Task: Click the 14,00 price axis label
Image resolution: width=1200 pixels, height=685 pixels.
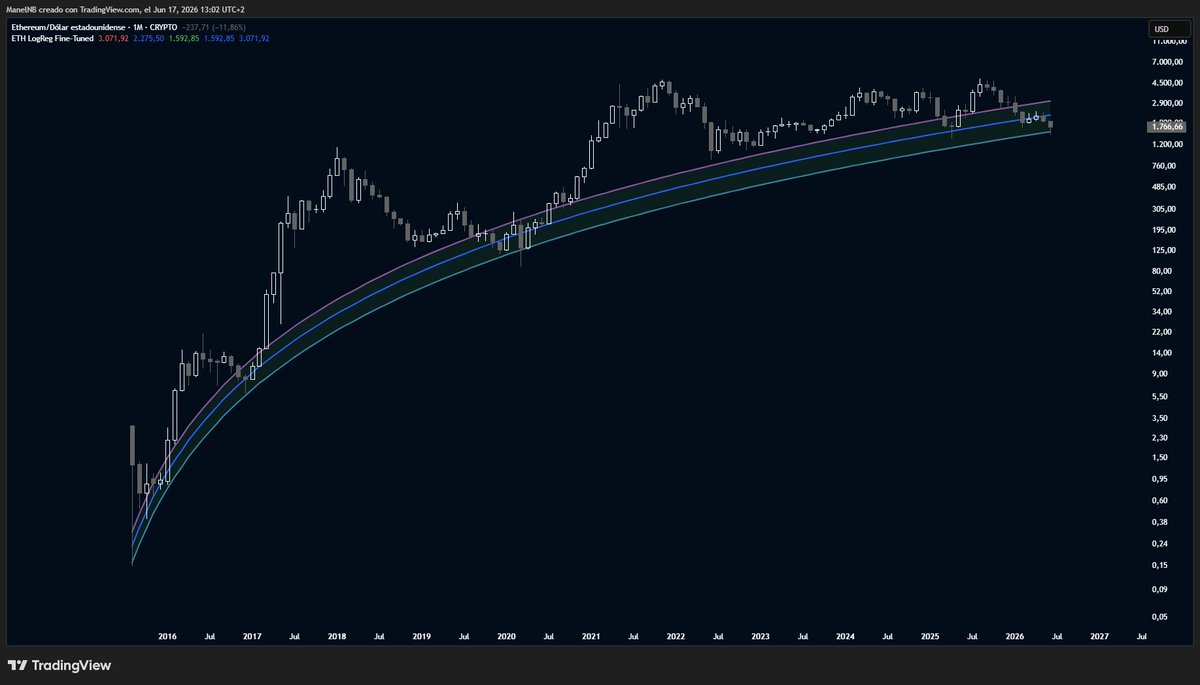Action: [x=1162, y=353]
